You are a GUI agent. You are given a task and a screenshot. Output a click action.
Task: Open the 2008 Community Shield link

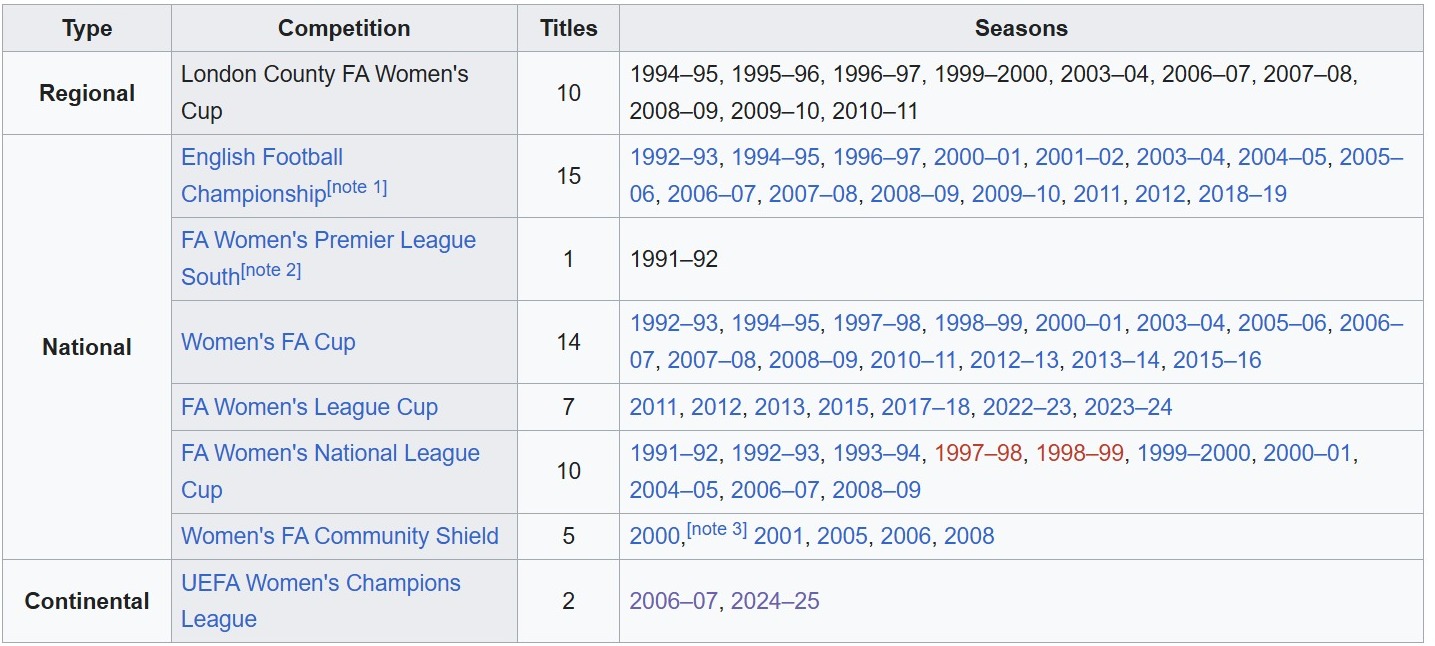[x=969, y=536]
